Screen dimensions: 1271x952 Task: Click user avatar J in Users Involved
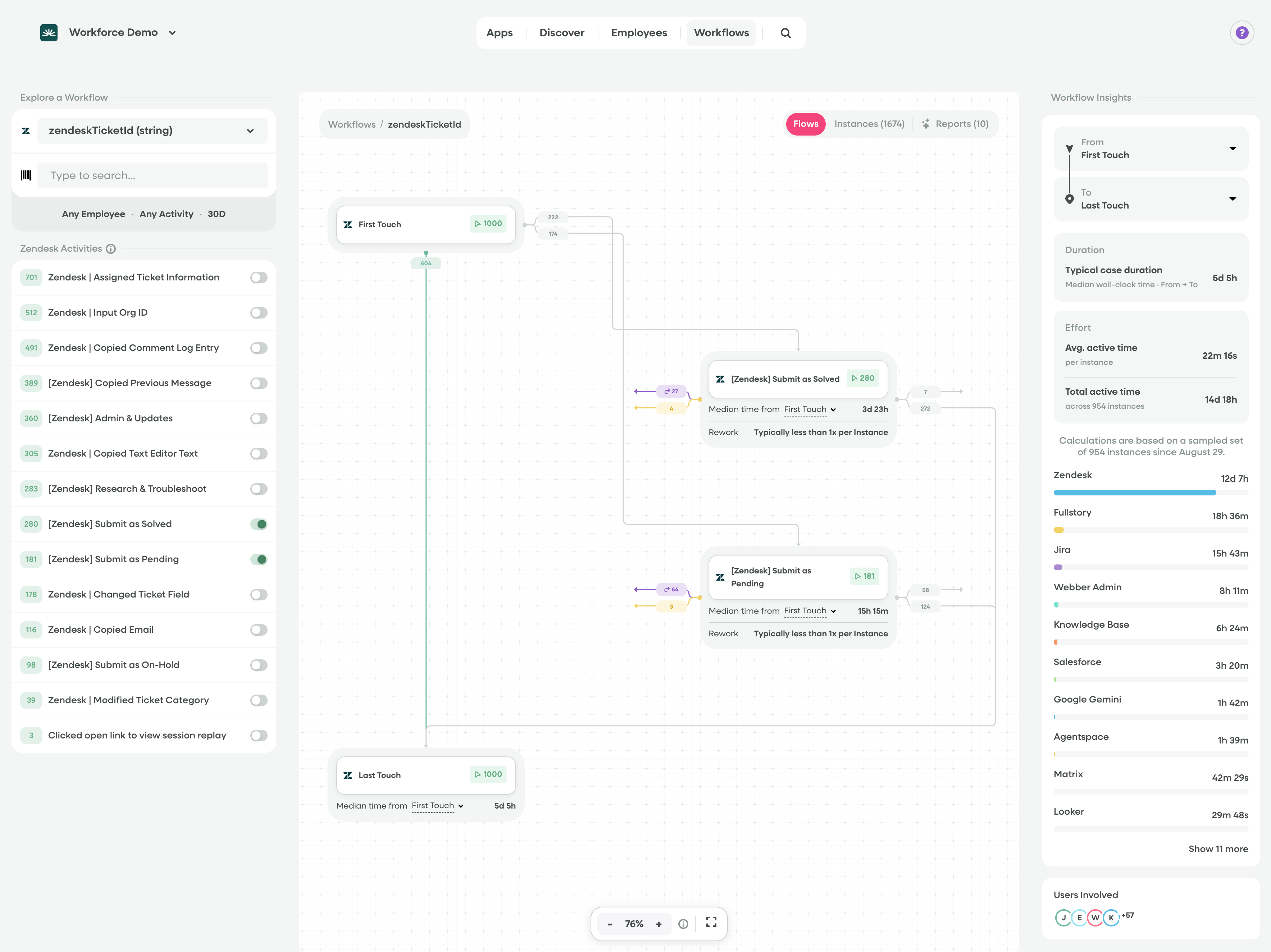1063,917
